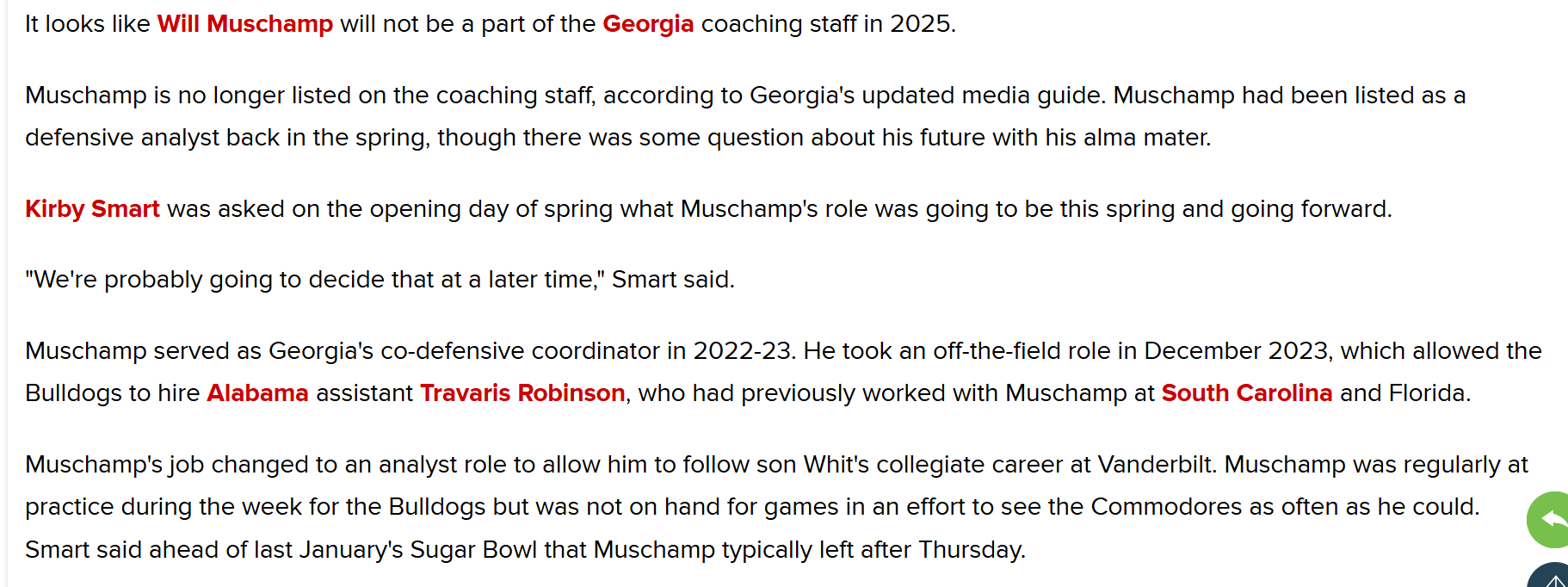Image resolution: width=1568 pixels, height=587 pixels.
Task: Click the Smart quote paragraph about later time
Action: [x=380, y=280]
